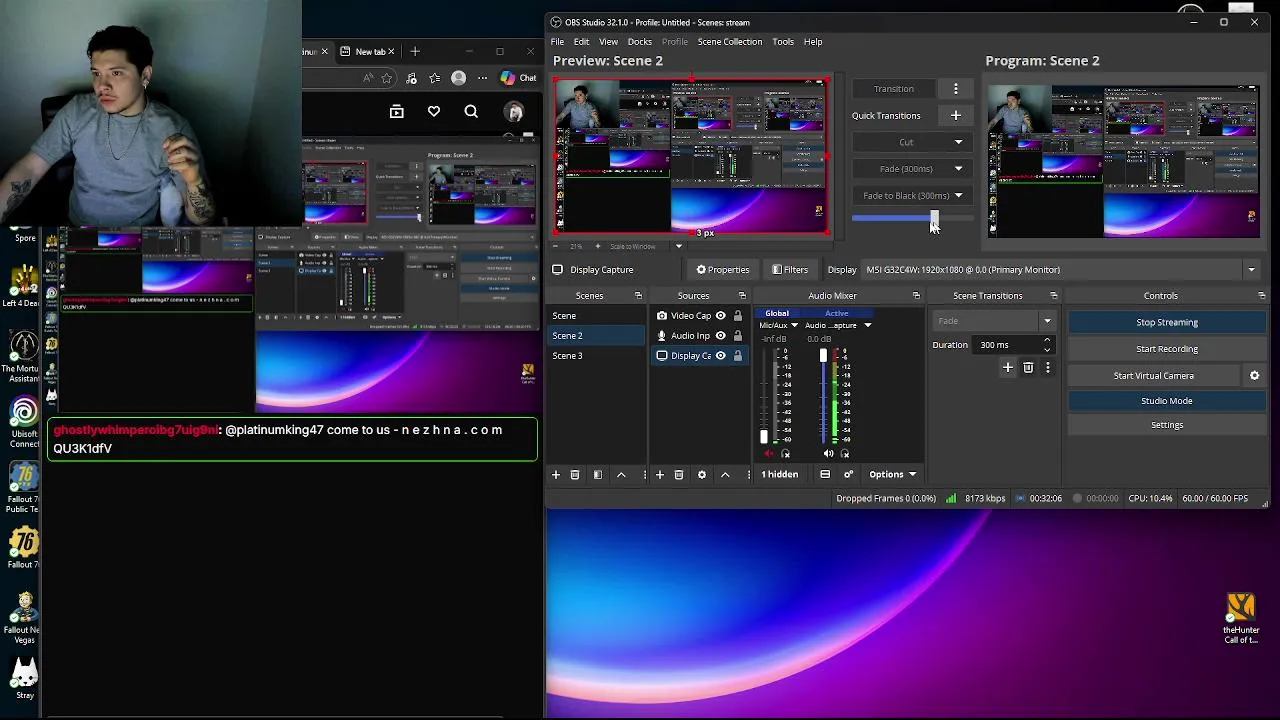The width and height of the screenshot is (1280, 720).
Task: Open the Edit menu
Action: [581, 42]
